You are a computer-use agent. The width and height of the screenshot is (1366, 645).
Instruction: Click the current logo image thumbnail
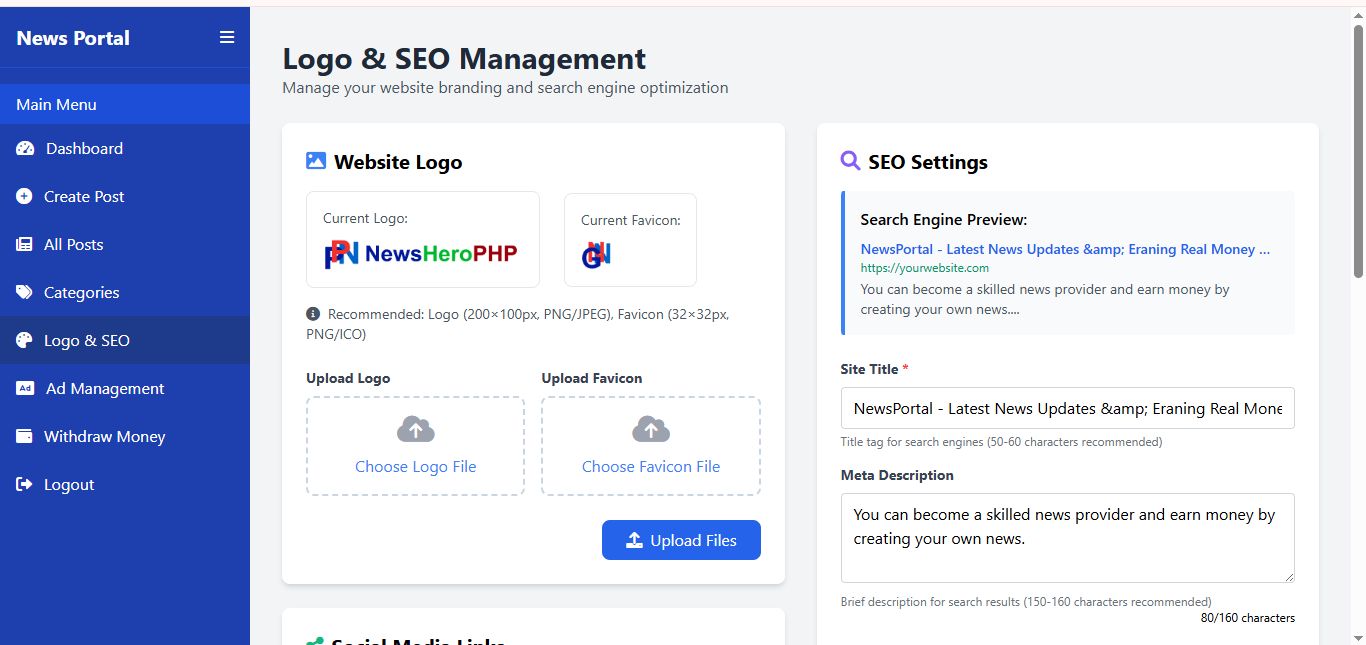click(421, 254)
